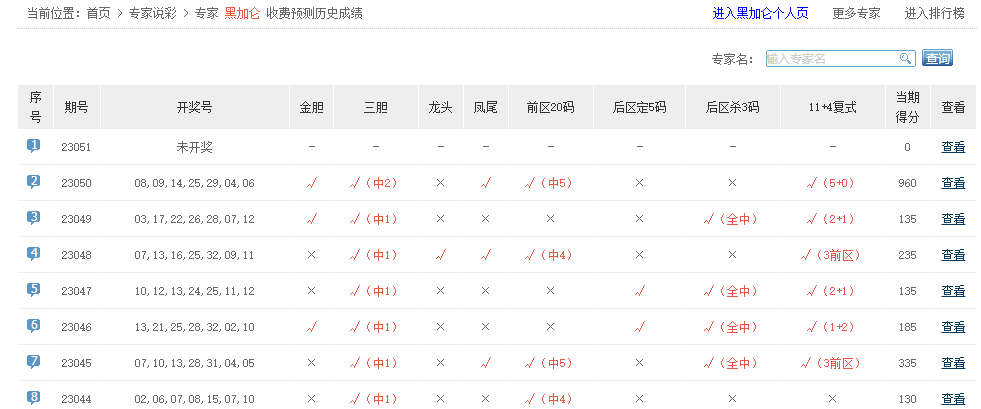Click the 当期得分 column header

(907, 106)
